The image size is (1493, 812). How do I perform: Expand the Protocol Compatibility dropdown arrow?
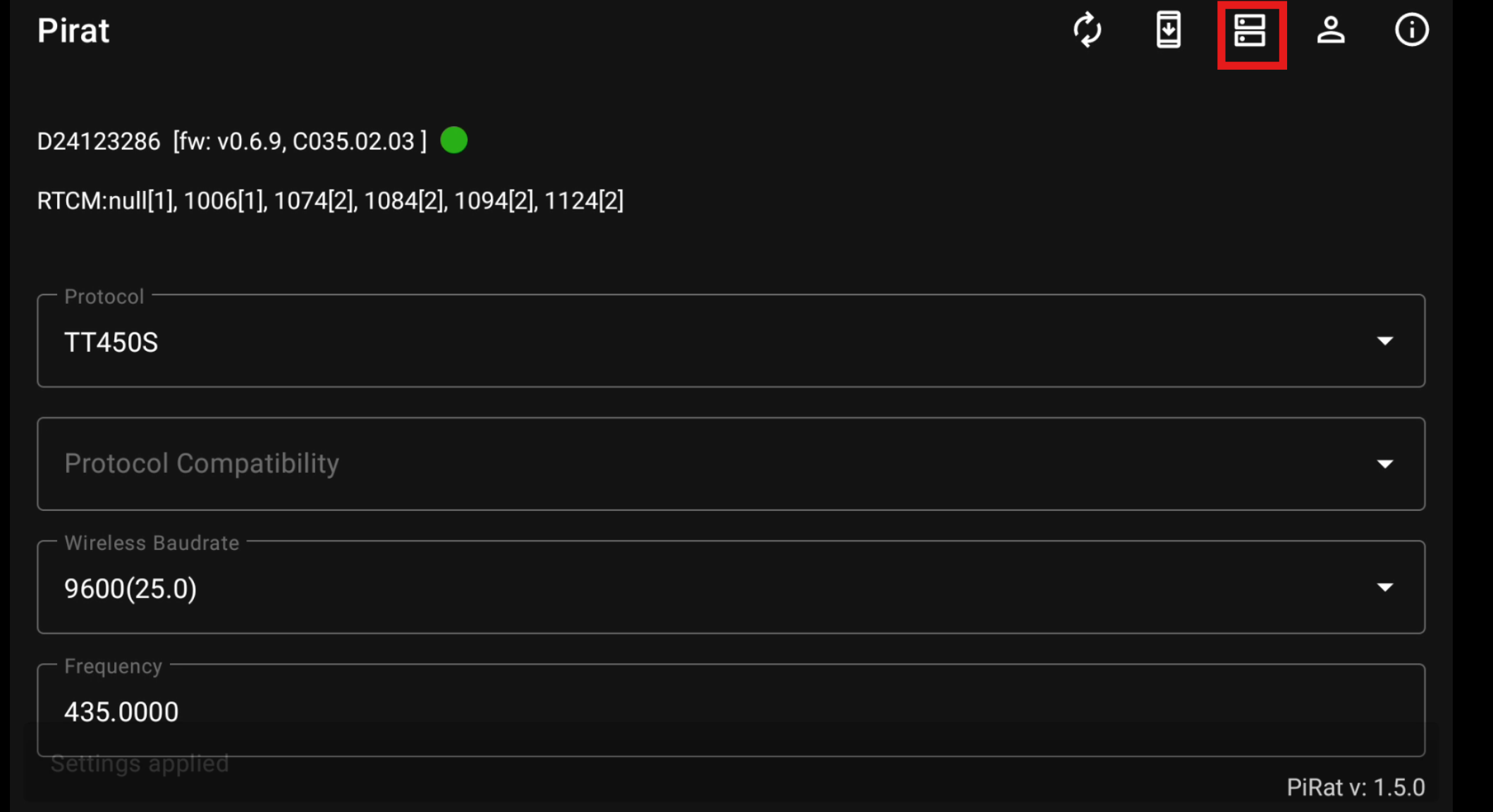tap(1385, 464)
